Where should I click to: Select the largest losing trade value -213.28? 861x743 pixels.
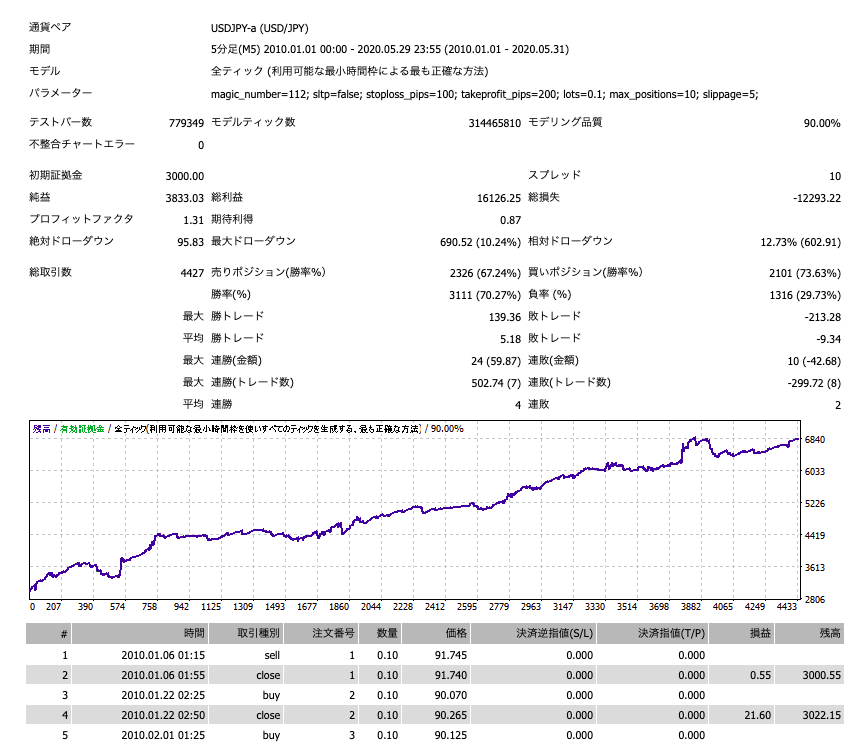tap(823, 317)
